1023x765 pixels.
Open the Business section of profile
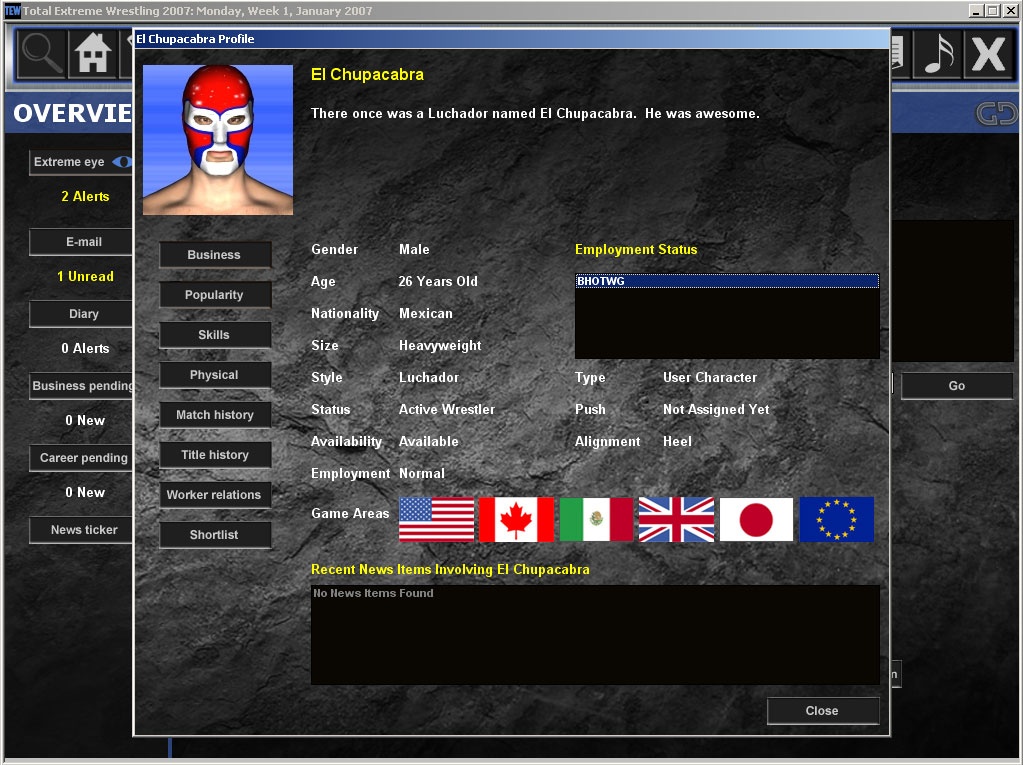coord(214,255)
